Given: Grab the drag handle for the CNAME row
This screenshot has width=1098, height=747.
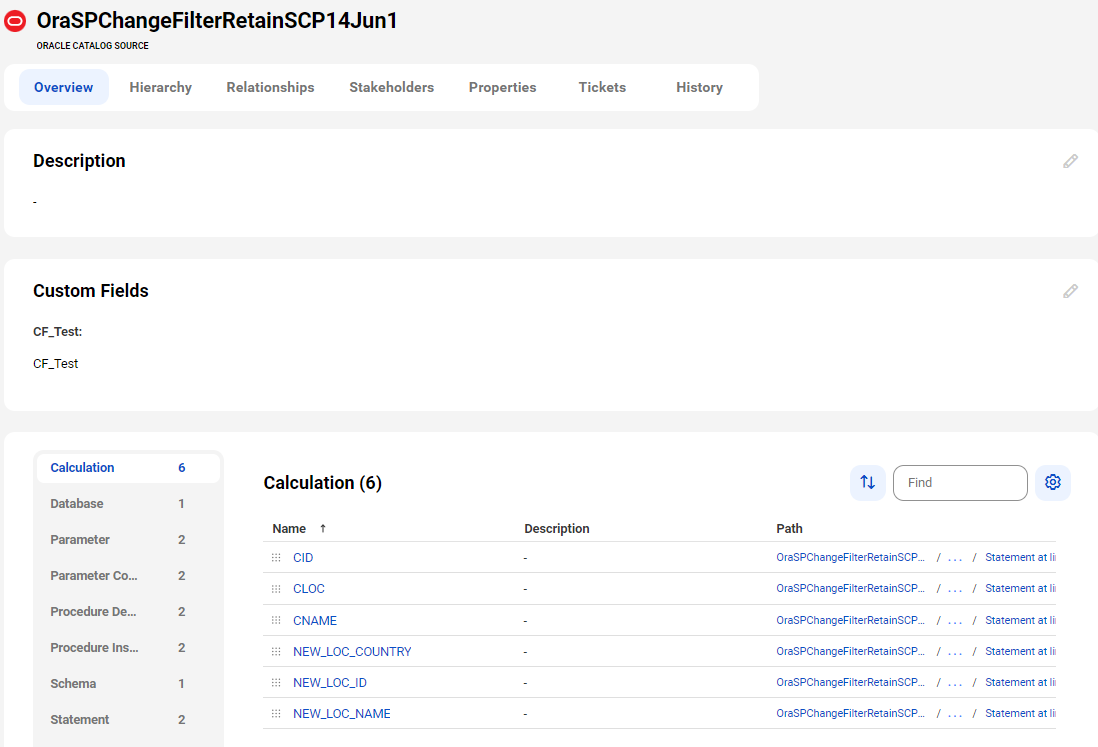Looking at the screenshot, I should pyautogui.click(x=276, y=620).
